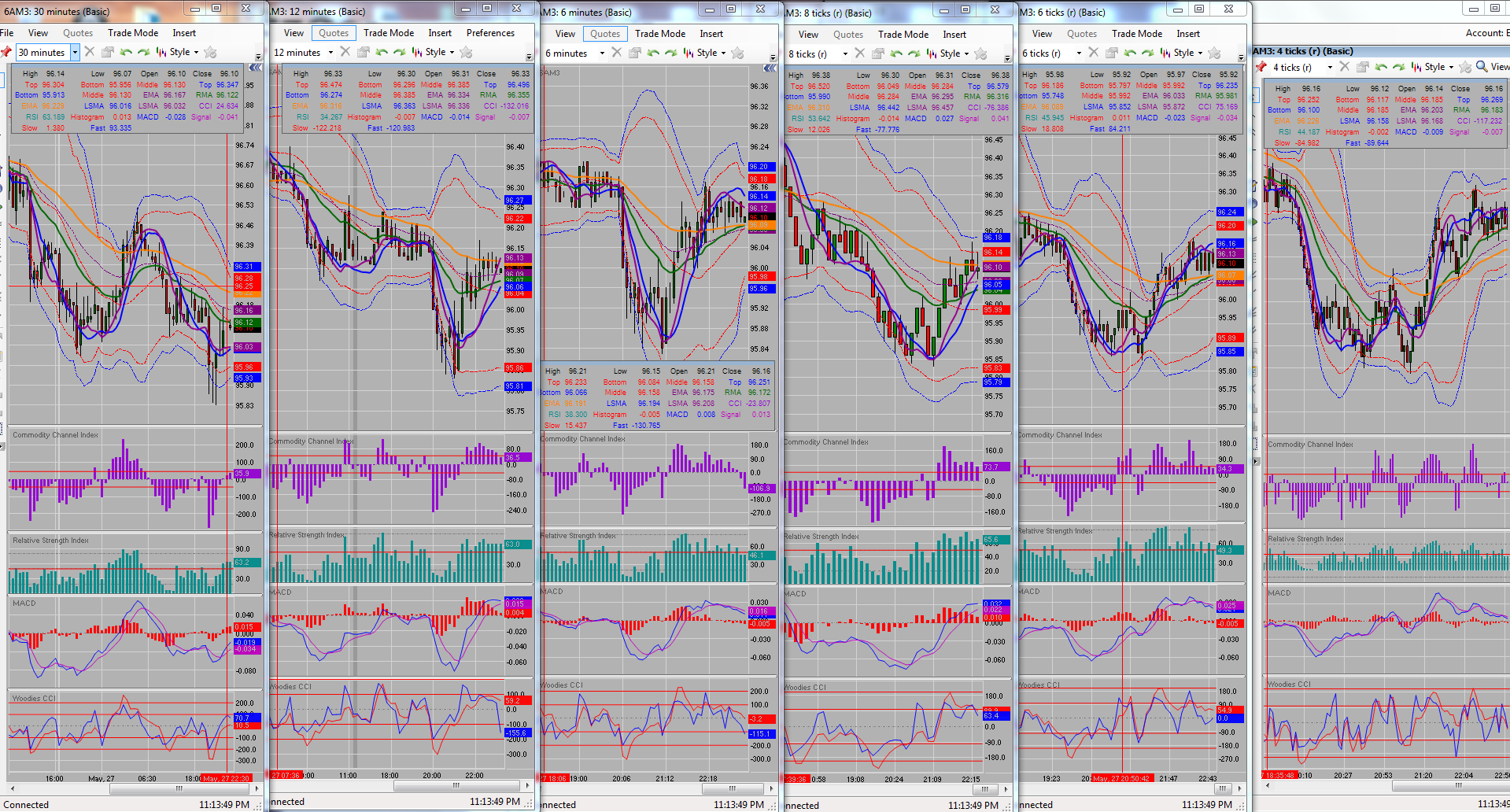
Task: Open chart properties icon in 12 minutes window
Action: pyautogui.click(x=363, y=52)
